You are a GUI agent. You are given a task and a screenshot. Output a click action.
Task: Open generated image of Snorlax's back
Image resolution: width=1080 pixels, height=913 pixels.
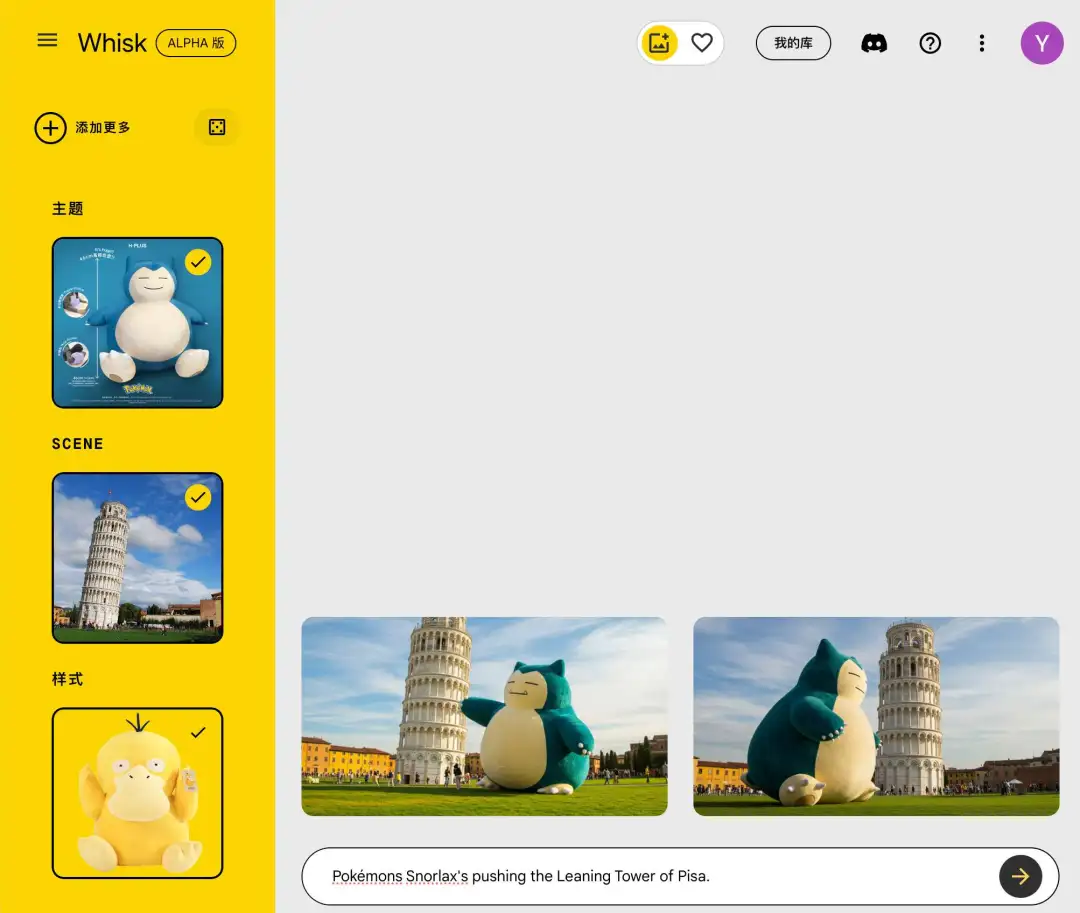point(876,716)
